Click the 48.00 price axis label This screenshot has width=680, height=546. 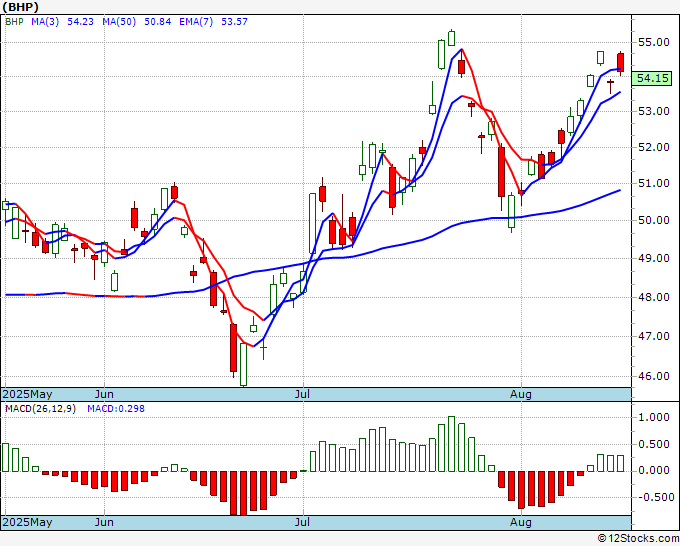click(654, 297)
